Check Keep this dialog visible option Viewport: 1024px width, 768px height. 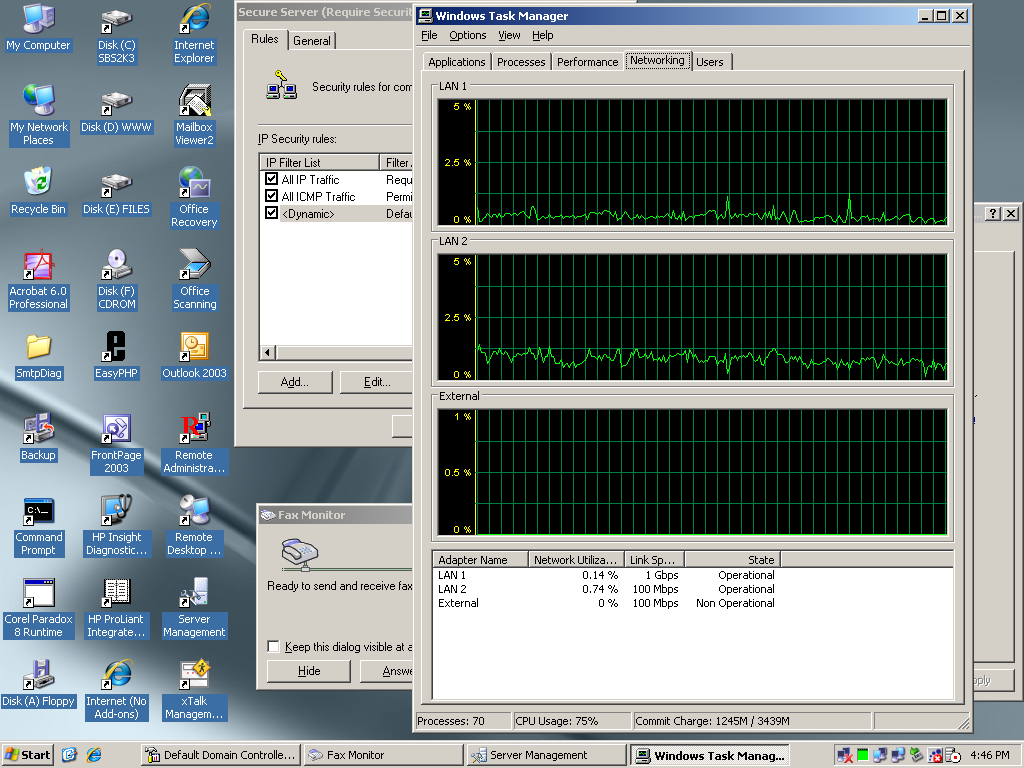click(273, 647)
